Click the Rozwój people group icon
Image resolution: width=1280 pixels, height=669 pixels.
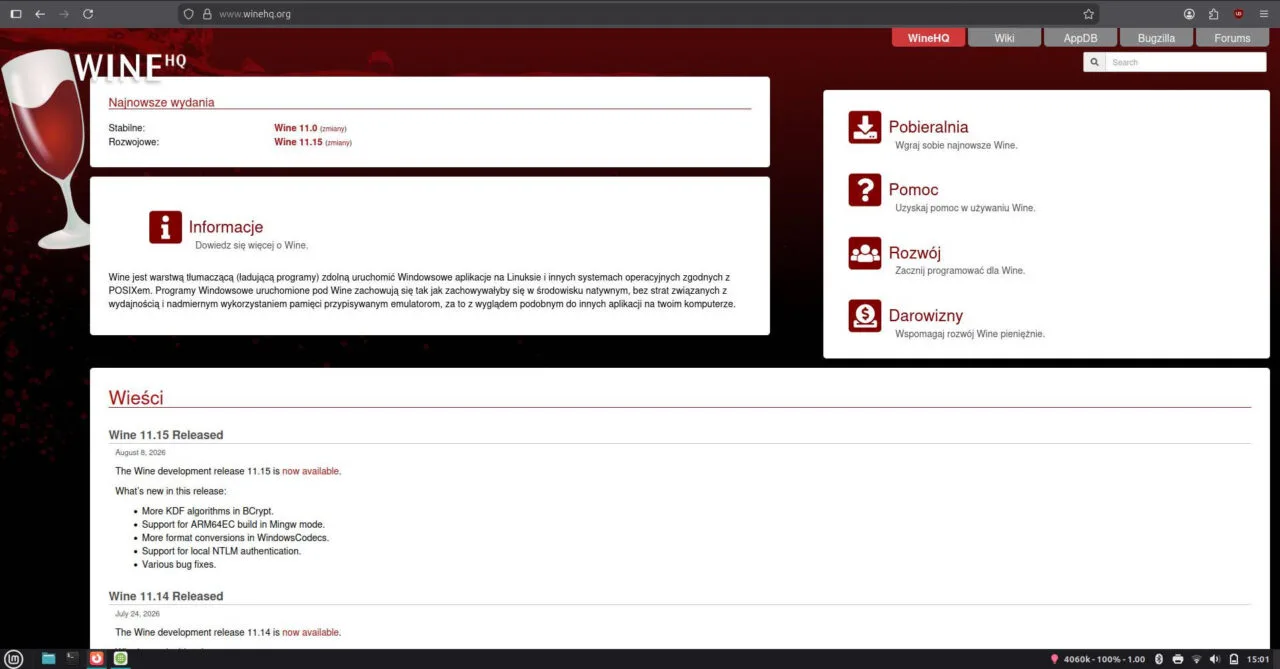click(865, 253)
